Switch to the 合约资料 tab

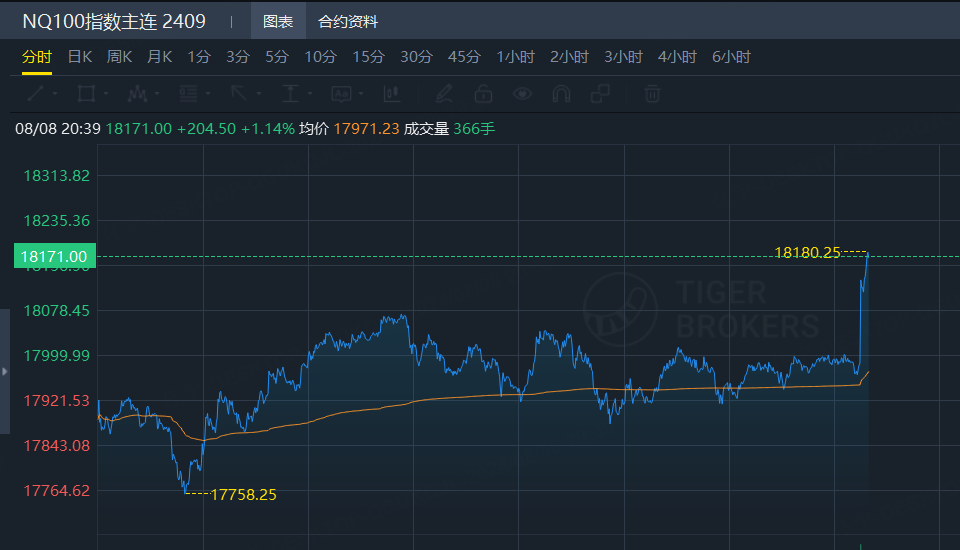(348, 21)
